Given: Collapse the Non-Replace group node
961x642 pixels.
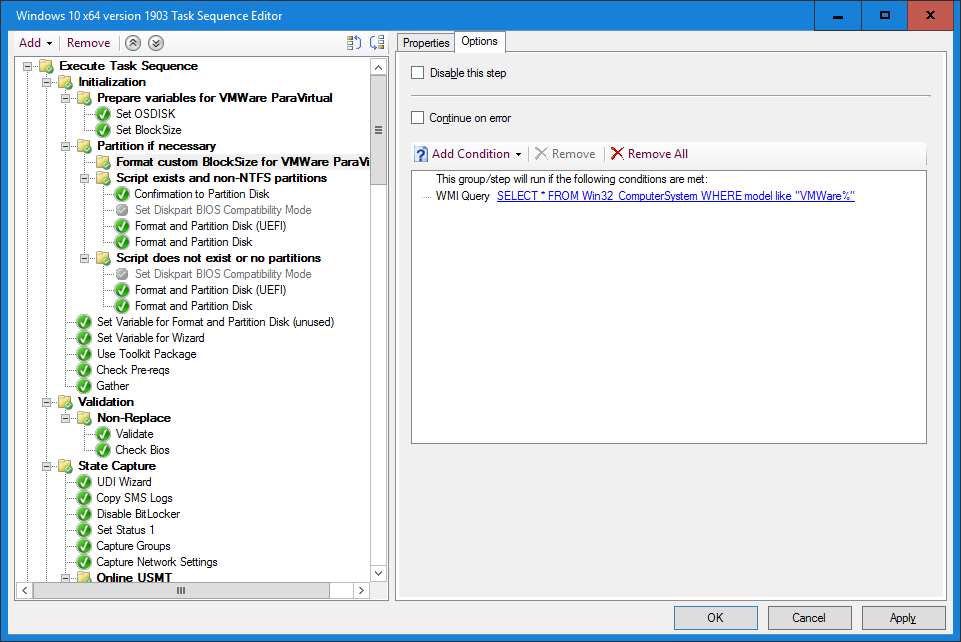Looking at the screenshot, I should [x=65, y=418].
